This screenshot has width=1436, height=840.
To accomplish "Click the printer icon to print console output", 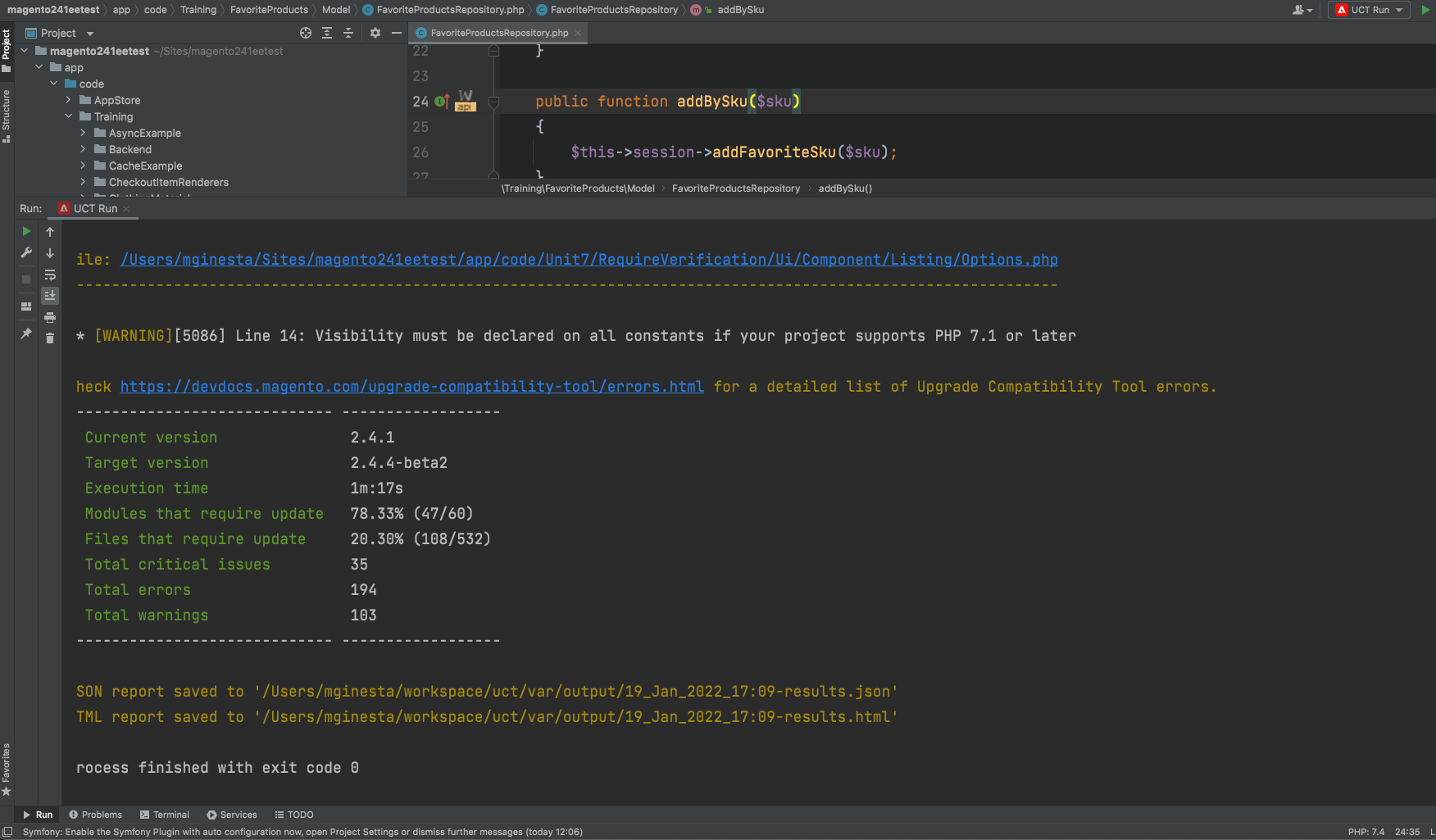I will tap(50, 318).
